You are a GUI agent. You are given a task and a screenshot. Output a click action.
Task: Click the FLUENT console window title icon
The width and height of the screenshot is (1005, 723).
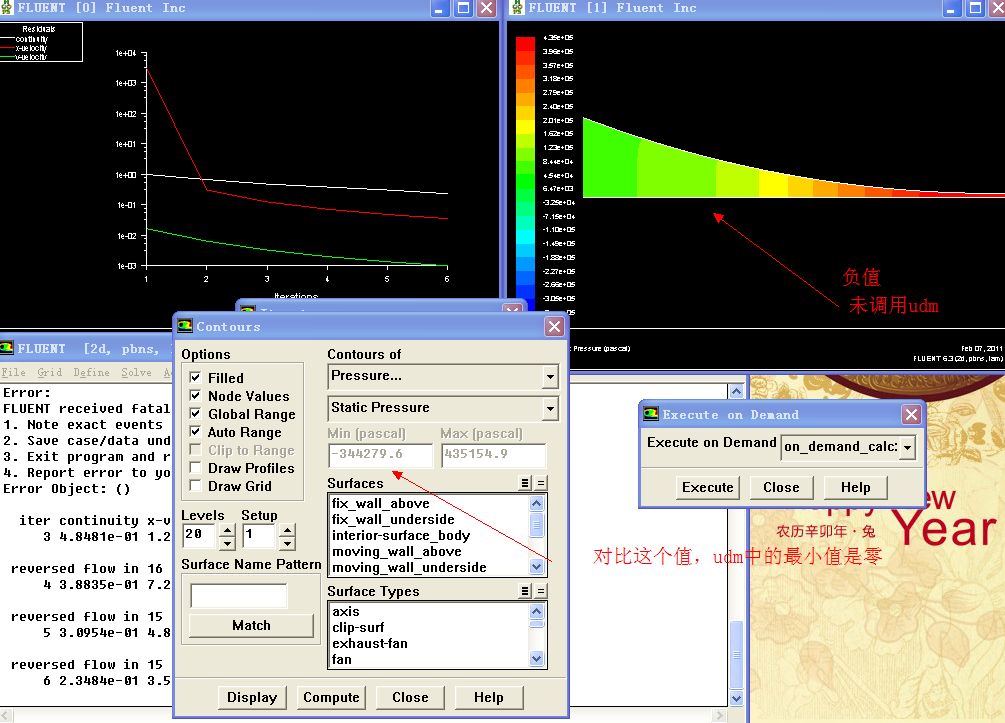pyautogui.click(x=7, y=349)
